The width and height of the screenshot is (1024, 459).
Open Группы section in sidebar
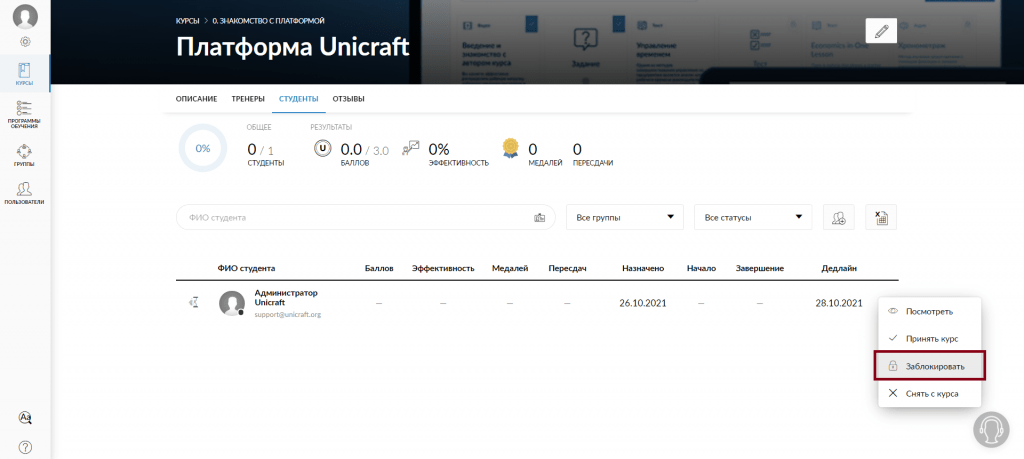(25, 155)
